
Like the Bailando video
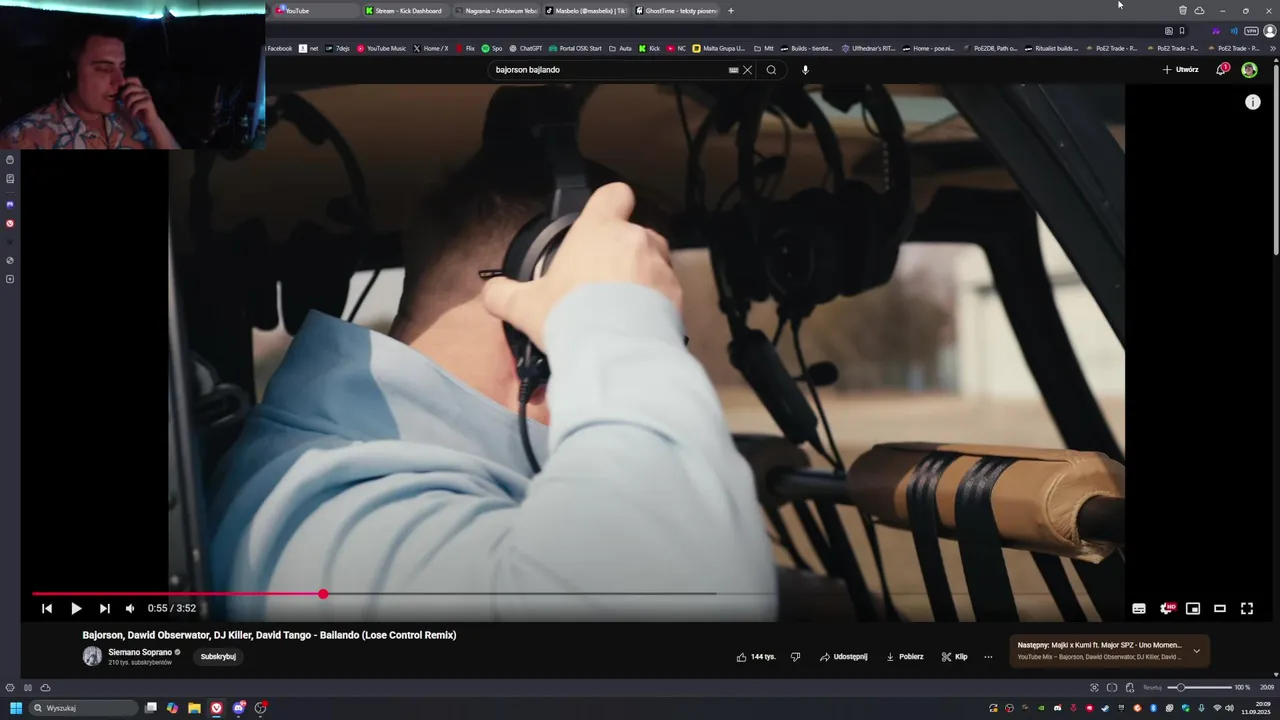tap(756, 657)
